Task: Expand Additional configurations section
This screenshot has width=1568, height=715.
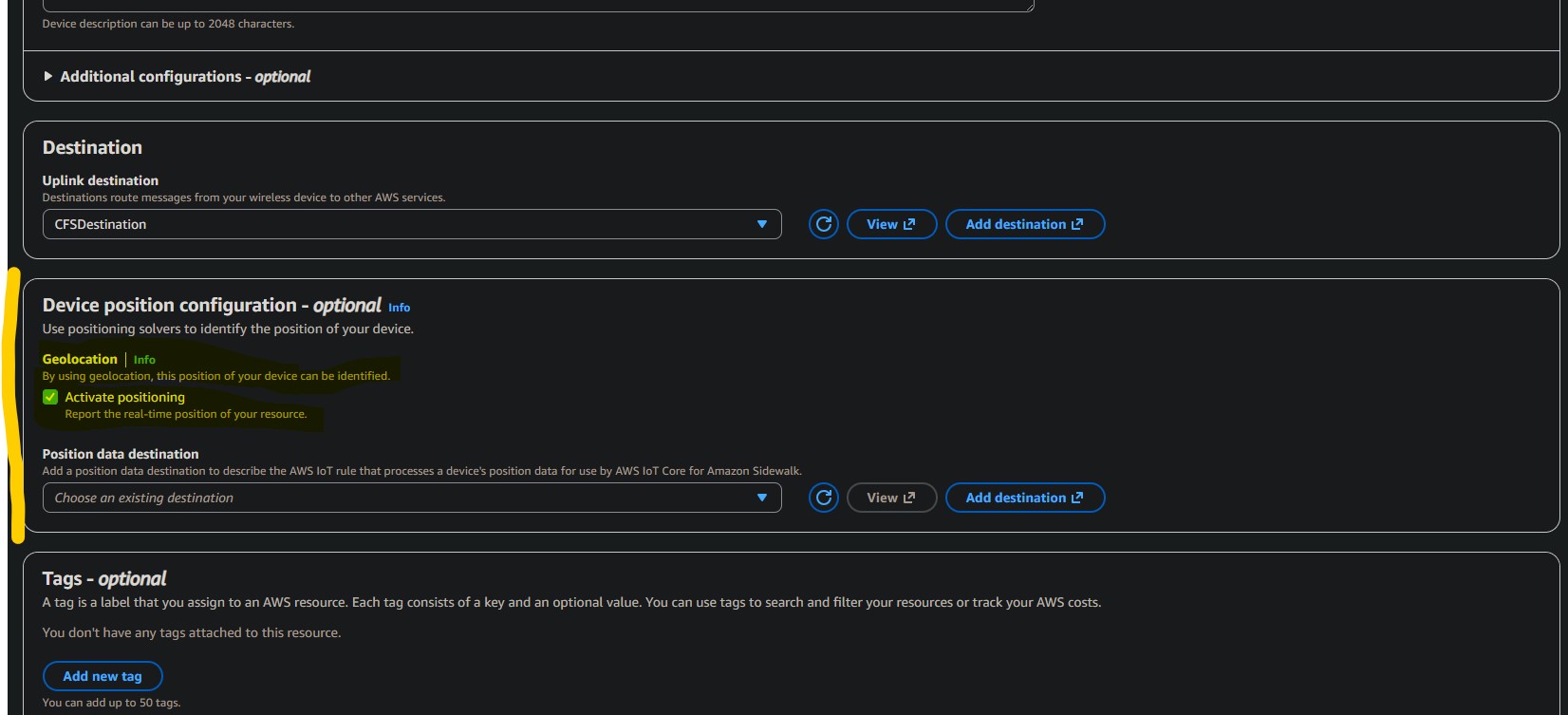Action: (48, 76)
